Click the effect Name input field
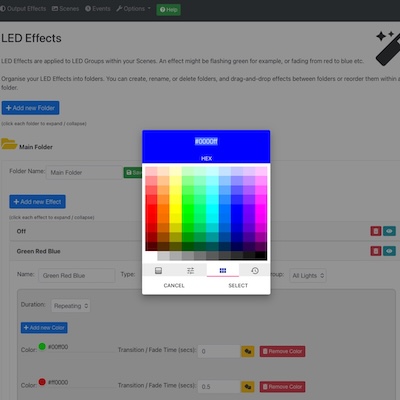Image resolution: width=400 pixels, height=400 pixels. pyautogui.click(x=77, y=276)
